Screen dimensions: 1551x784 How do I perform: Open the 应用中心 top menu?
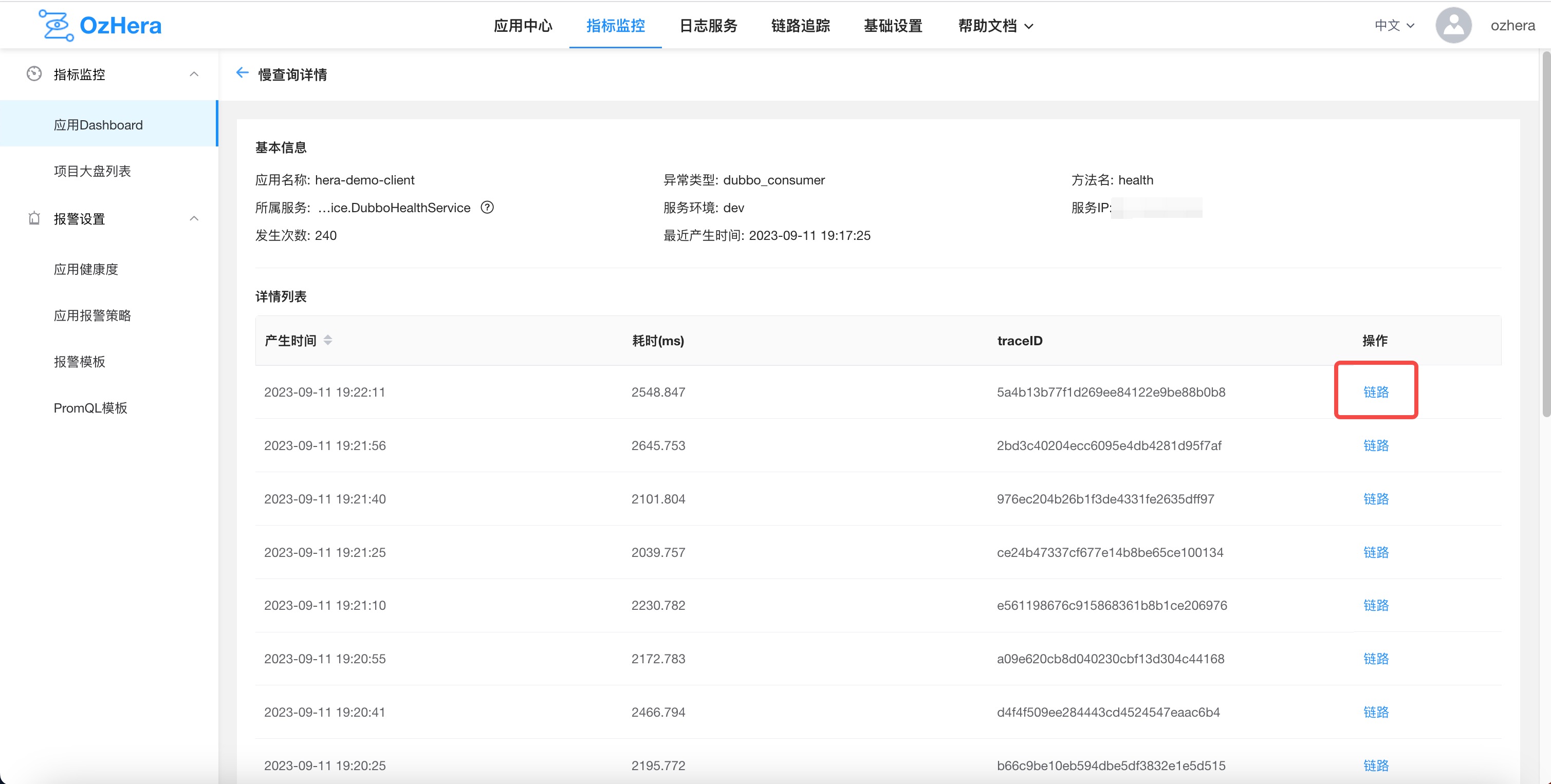point(523,26)
